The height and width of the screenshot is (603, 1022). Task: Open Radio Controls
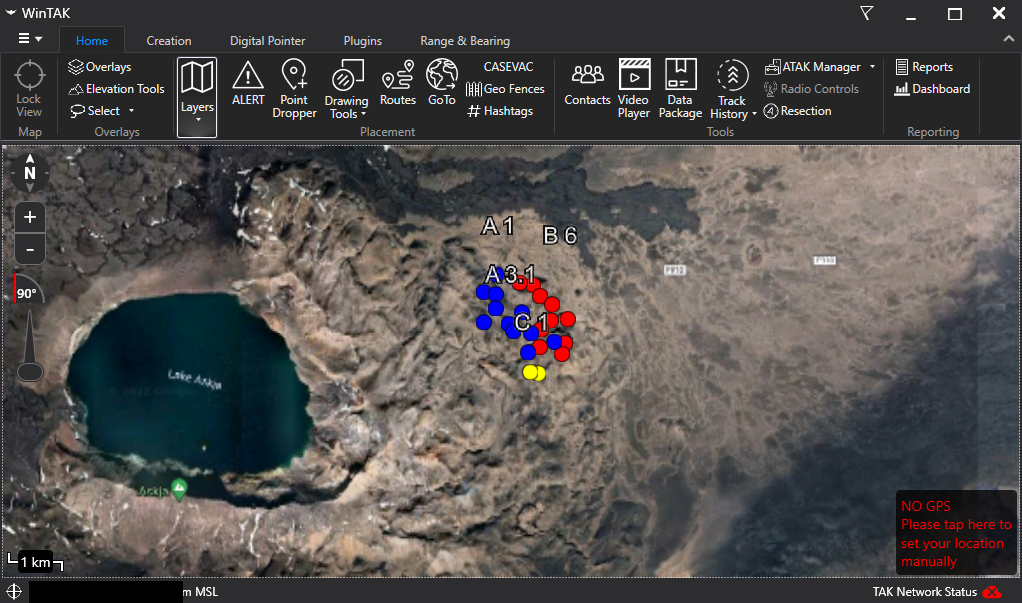pyautogui.click(x=811, y=89)
